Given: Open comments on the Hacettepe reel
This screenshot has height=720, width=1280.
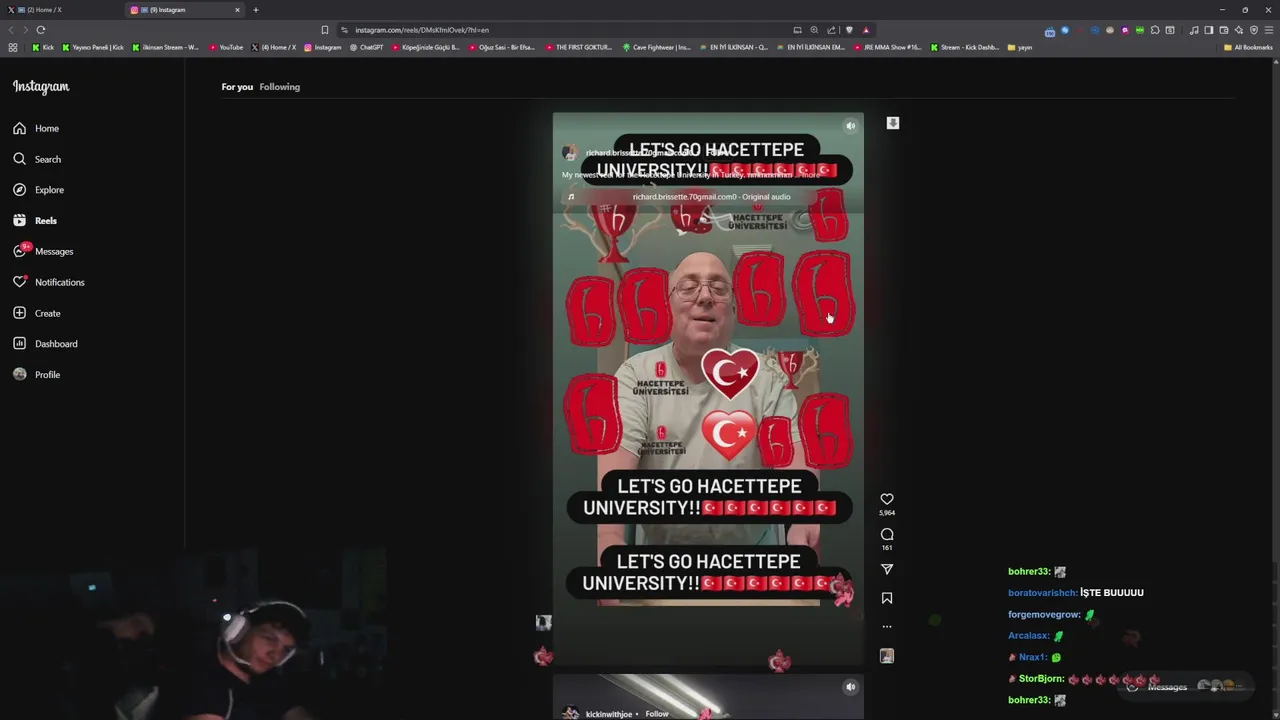Looking at the screenshot, I should [887, 534].
